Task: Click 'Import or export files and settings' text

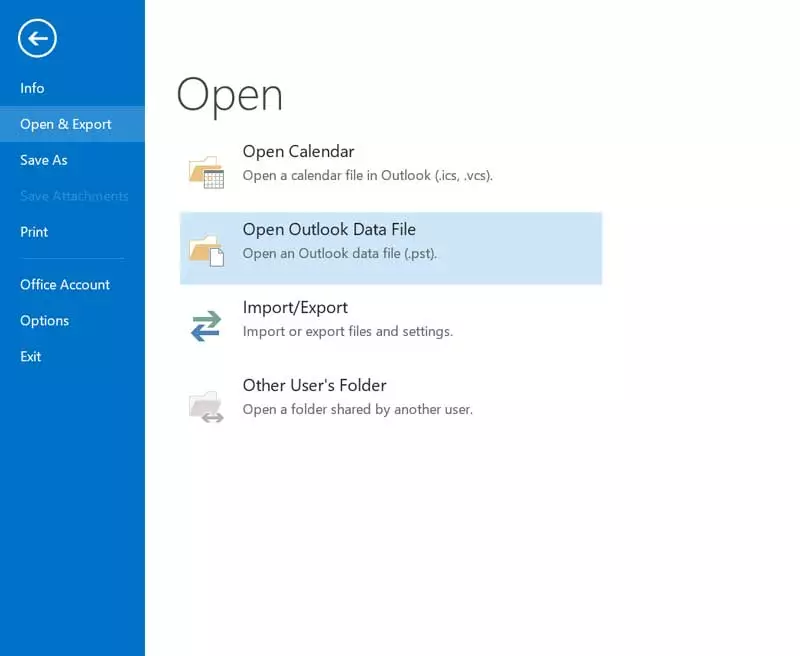Action: 347,331
